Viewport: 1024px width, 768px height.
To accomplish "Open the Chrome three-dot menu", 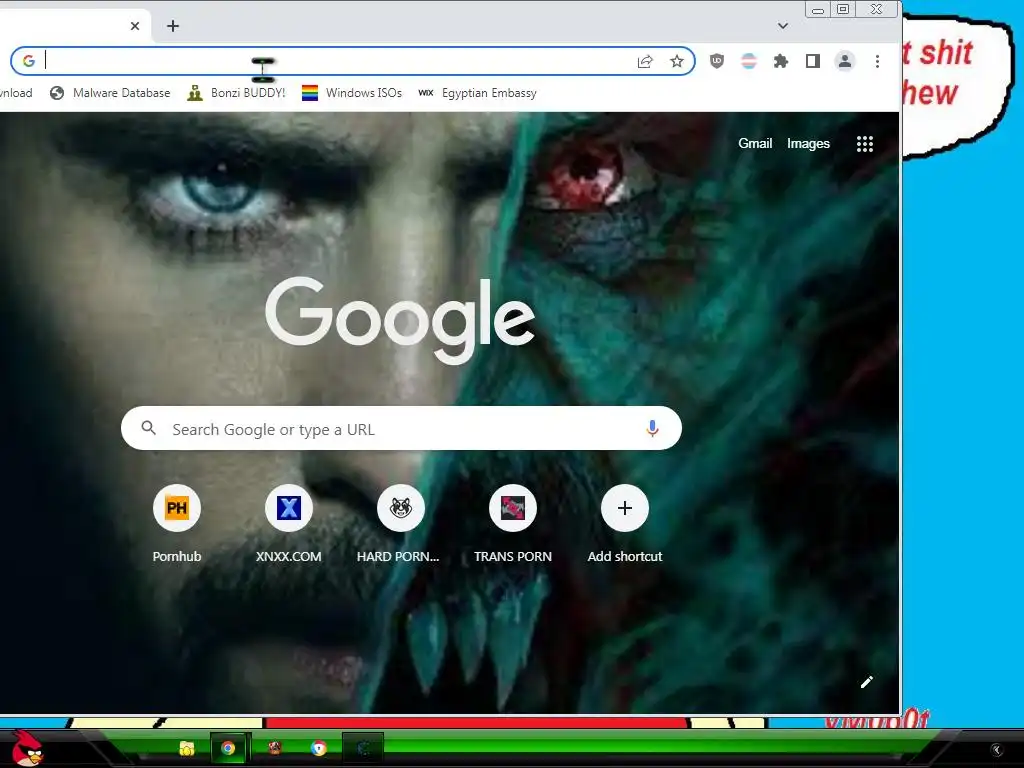I will coord(877,61).
